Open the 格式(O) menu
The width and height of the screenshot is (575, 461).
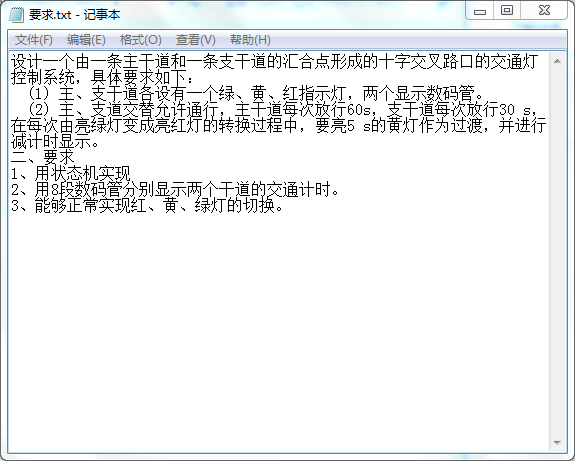[x=140, y=40]
